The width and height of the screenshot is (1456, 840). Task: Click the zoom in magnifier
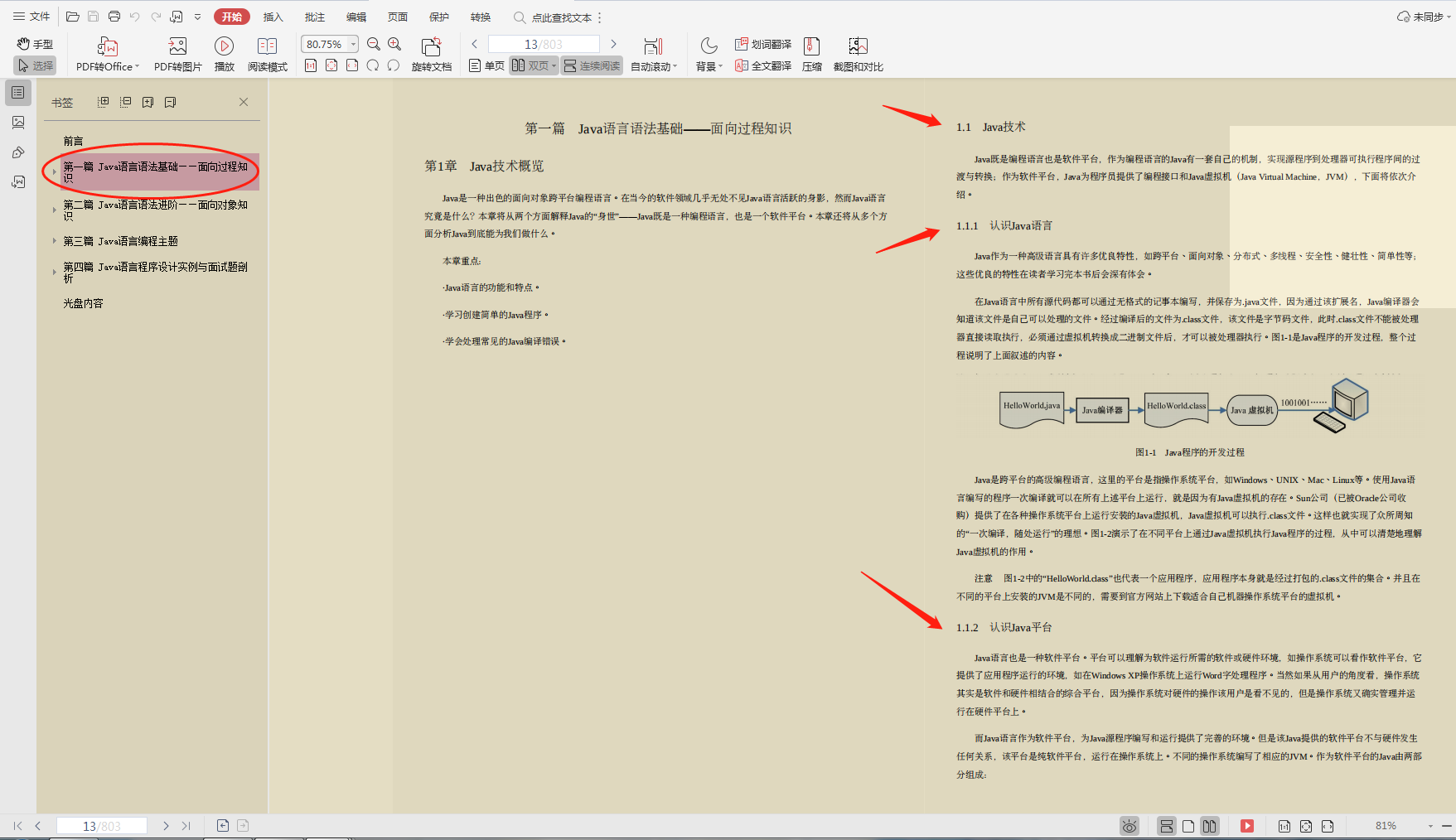(x=394, y=44)
